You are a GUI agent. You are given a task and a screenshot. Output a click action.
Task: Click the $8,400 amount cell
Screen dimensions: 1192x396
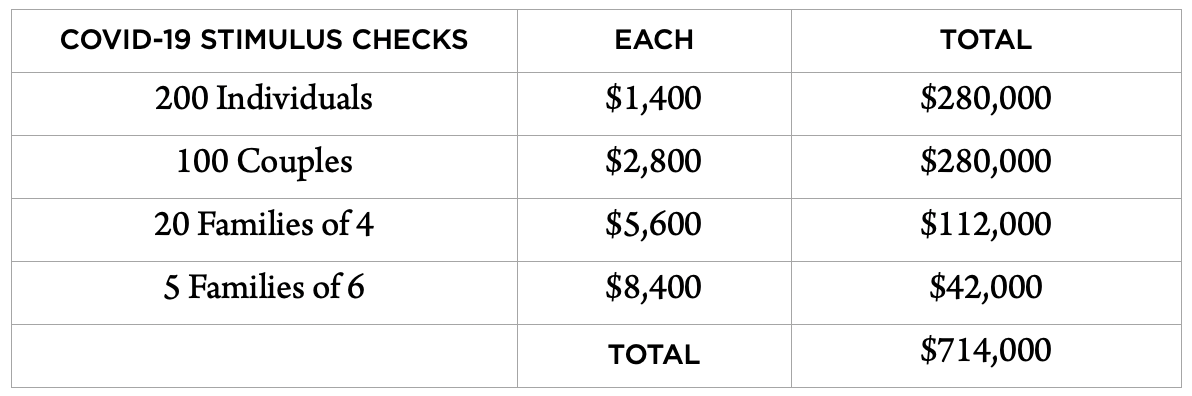point(655,293)
